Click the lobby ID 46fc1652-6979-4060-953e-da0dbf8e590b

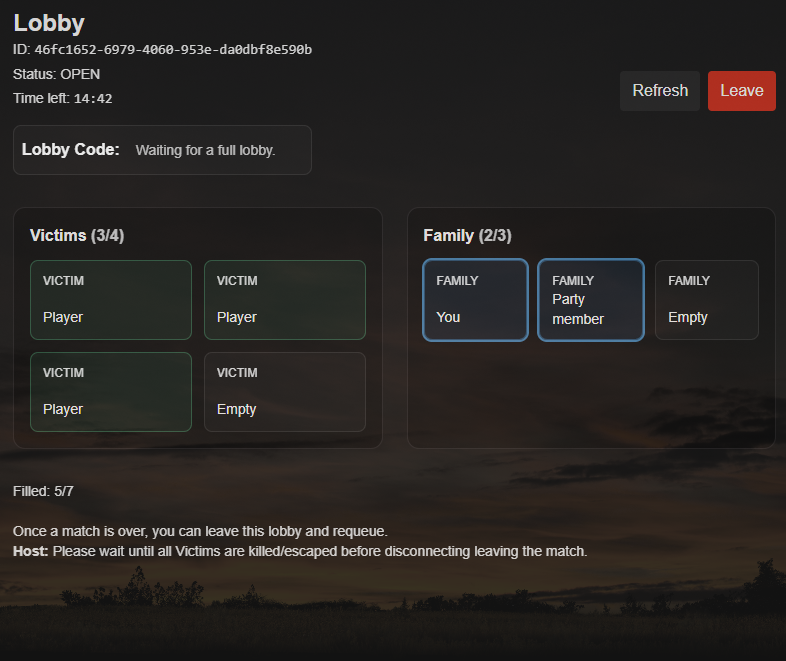[x=173, y=50]
